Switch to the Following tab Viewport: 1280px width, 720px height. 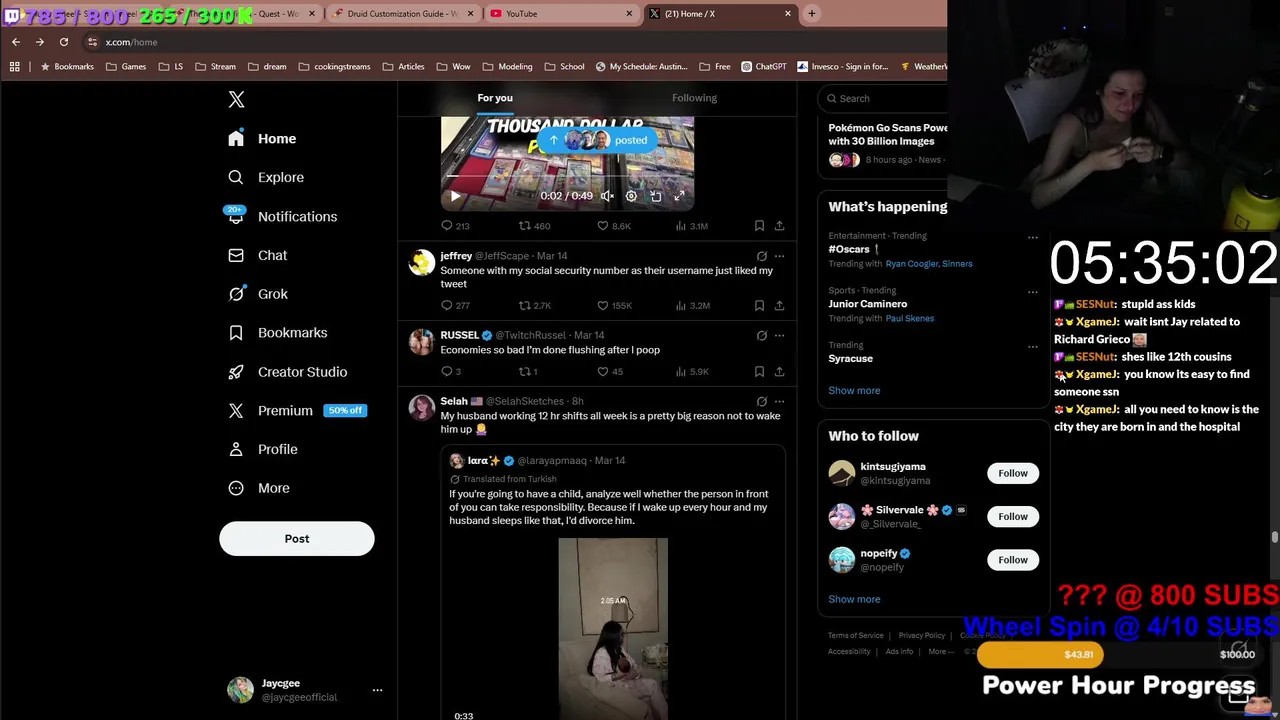[x=694, y=98]
